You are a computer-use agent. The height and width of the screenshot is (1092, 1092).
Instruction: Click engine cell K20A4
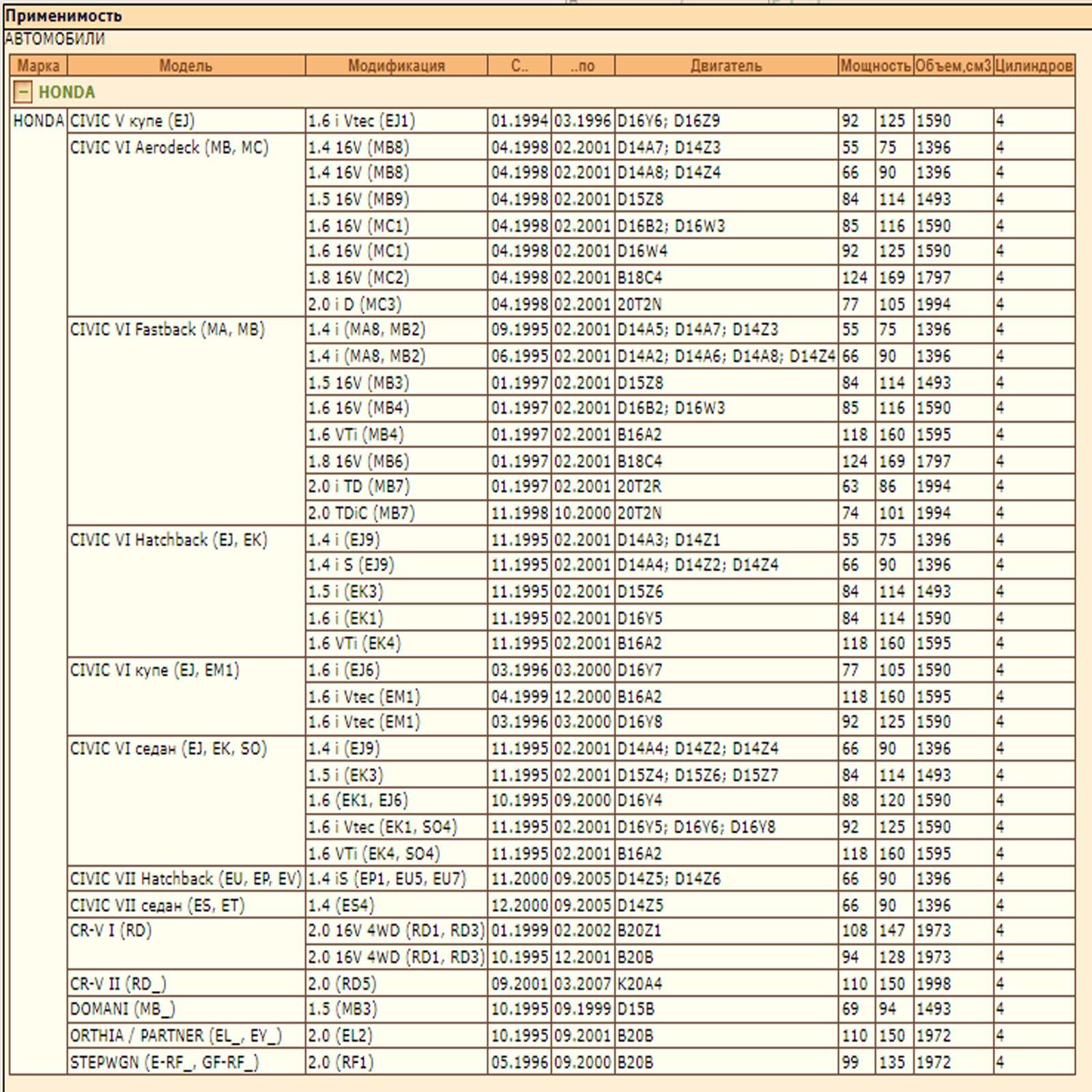point(640,983)
